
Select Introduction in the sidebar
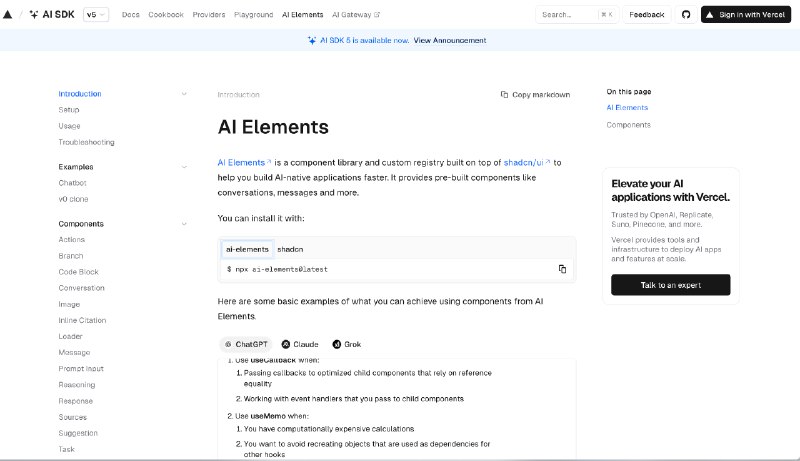(80, 94)
